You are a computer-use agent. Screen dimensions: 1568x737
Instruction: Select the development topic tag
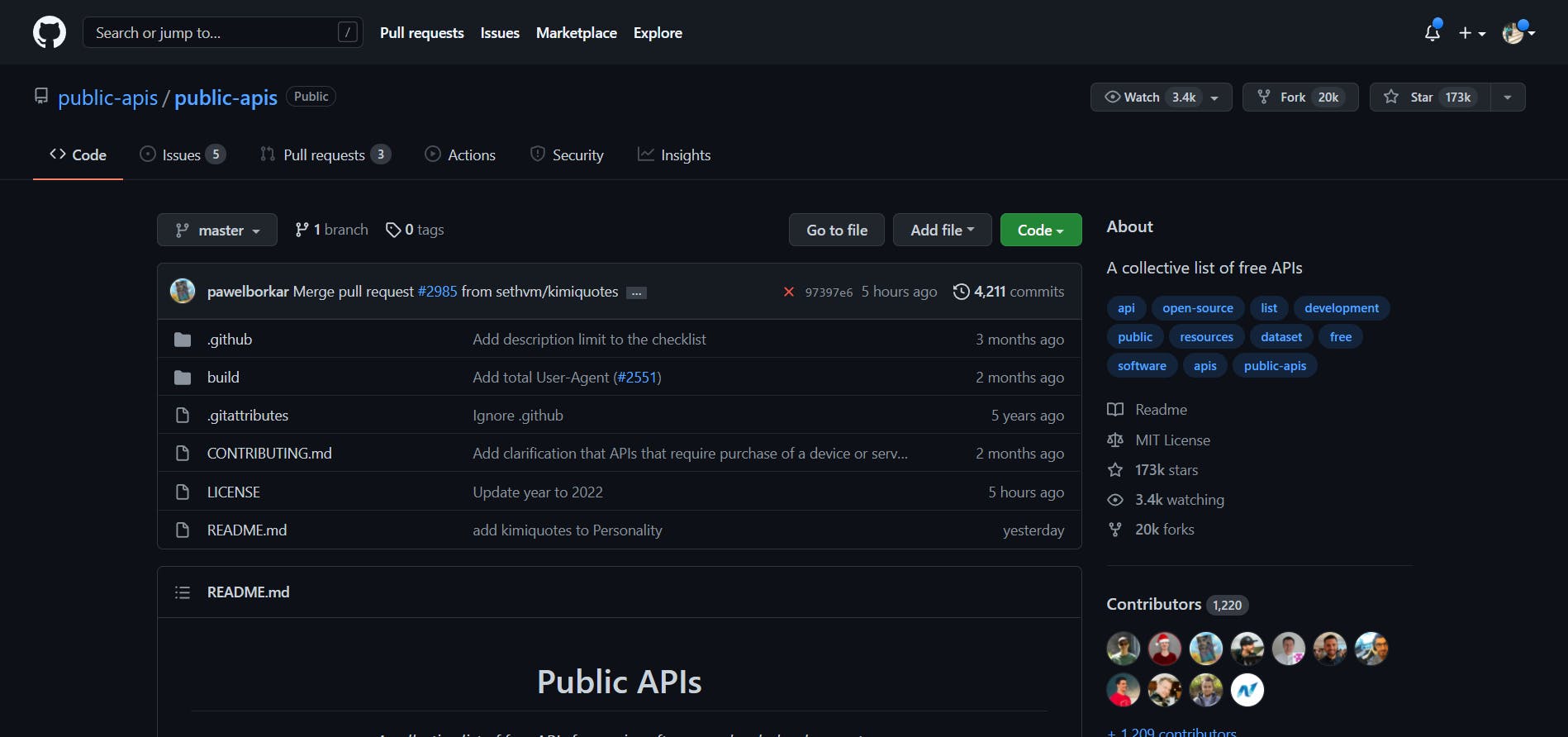[x=1342, y=308]
